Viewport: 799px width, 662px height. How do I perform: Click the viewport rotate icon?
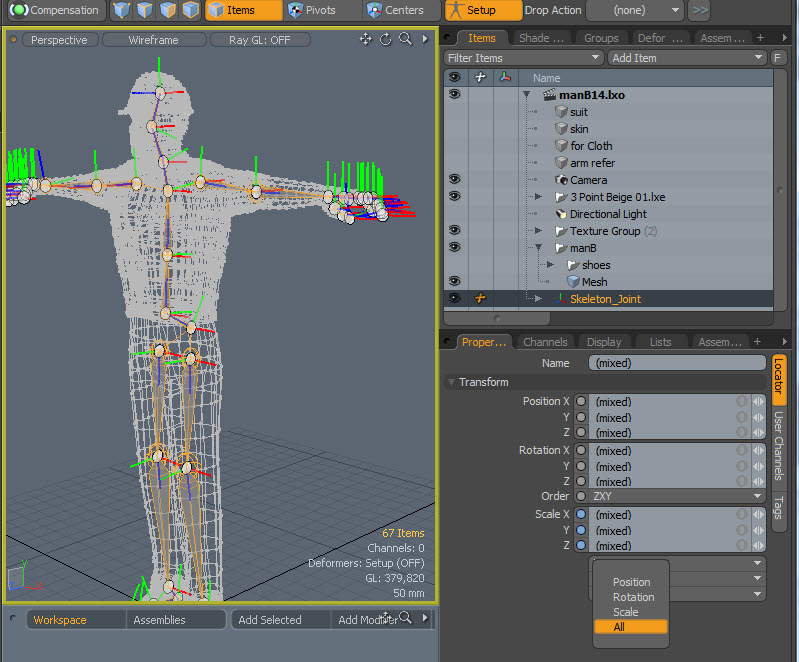385,40
